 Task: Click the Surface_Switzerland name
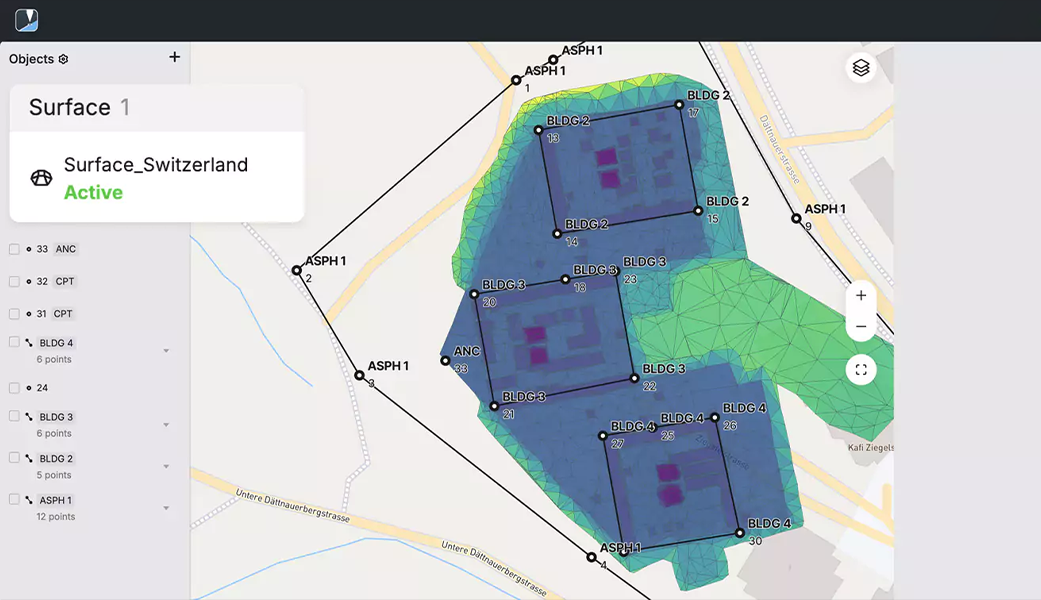155,165
